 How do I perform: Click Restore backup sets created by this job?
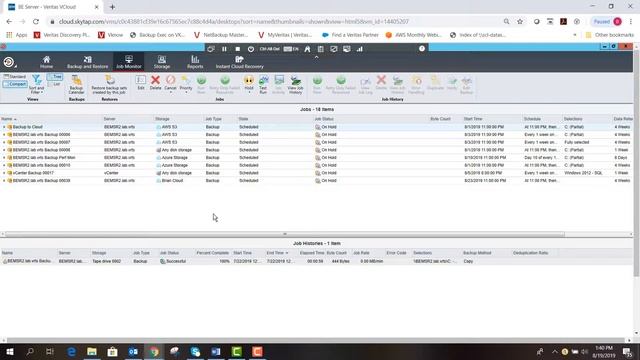pyautogui.click(x=109, y=84)
